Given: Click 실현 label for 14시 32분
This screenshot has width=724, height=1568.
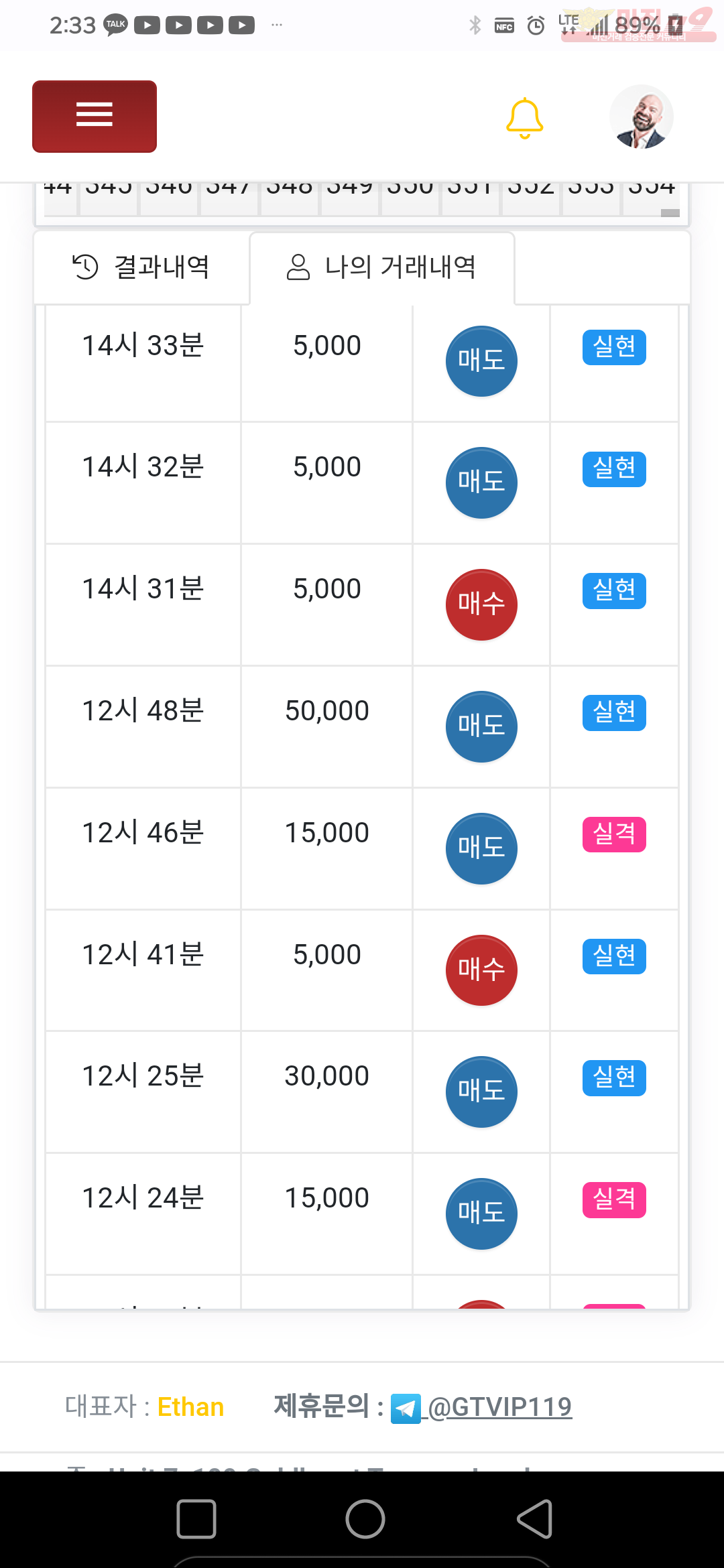Looking at the screenshot, I should tap(614, 468).
